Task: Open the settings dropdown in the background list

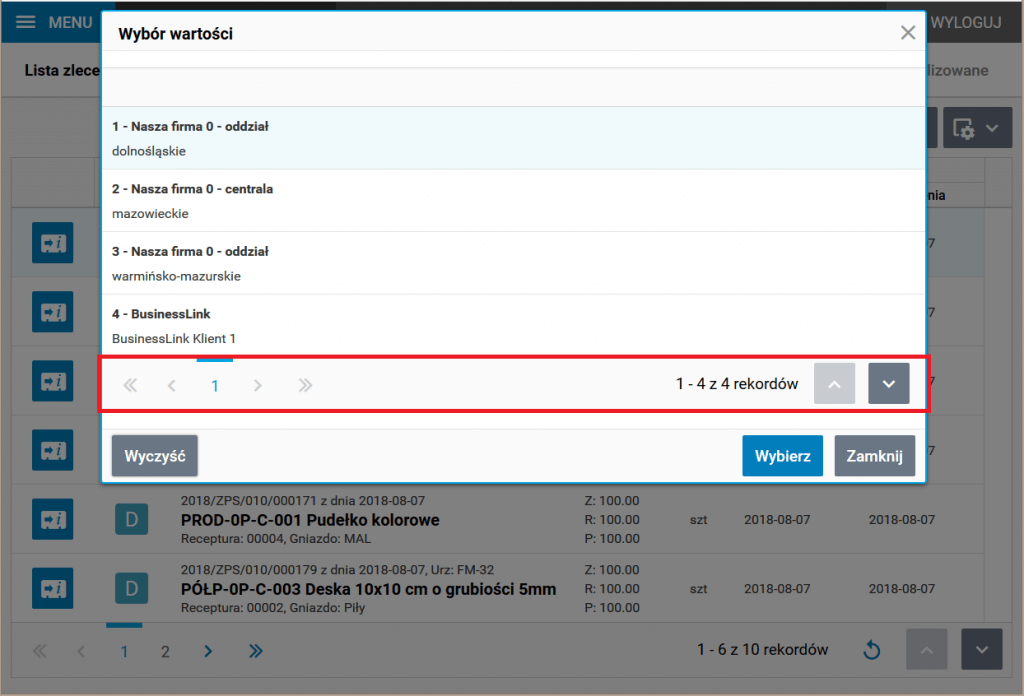Action: [978, 128]
